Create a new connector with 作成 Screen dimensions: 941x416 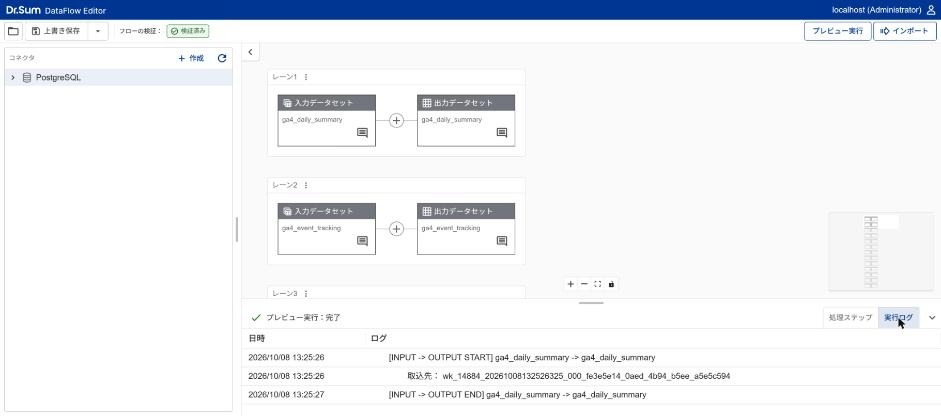click(x=191, y=58)
